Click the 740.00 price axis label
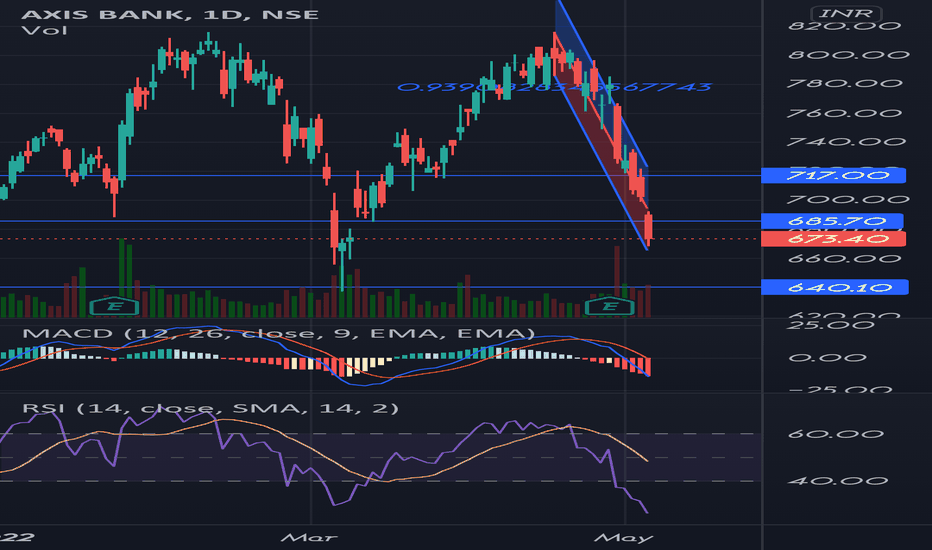Image resolution: width=932 pixels, height=550 pixels. (846, 142)
